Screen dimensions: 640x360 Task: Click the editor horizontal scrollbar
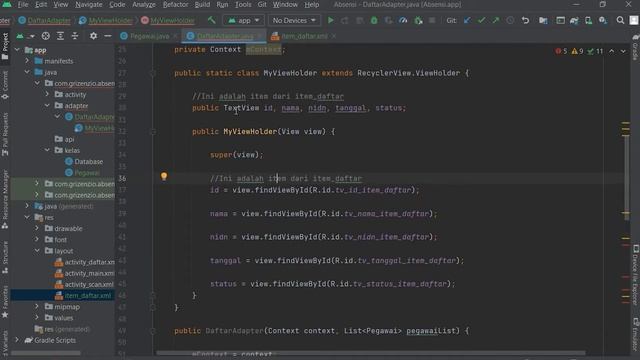[x=371, y=353]
